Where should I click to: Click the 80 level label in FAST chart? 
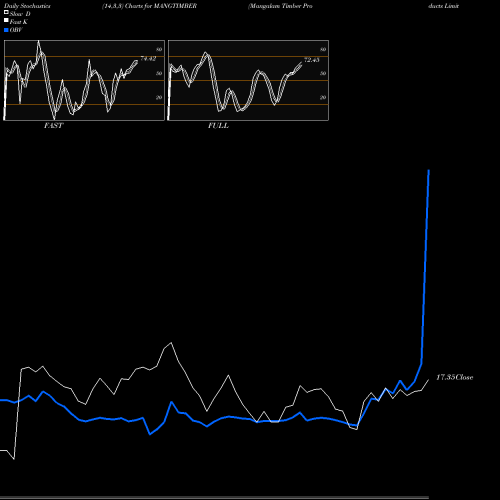[159, 49]
